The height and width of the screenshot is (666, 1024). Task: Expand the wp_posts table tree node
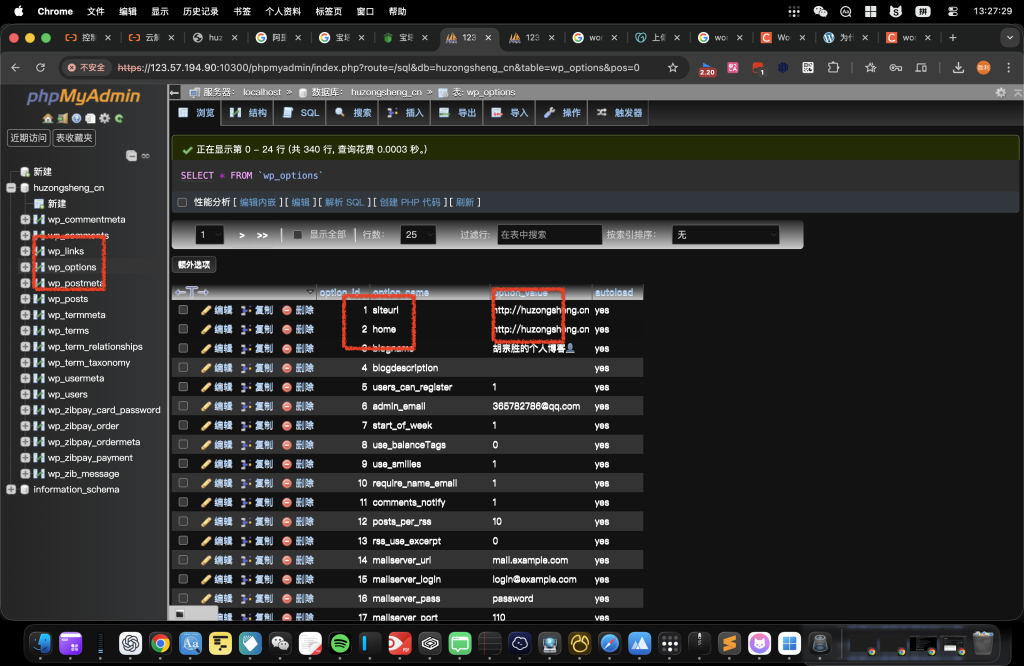tap(25, 299)
